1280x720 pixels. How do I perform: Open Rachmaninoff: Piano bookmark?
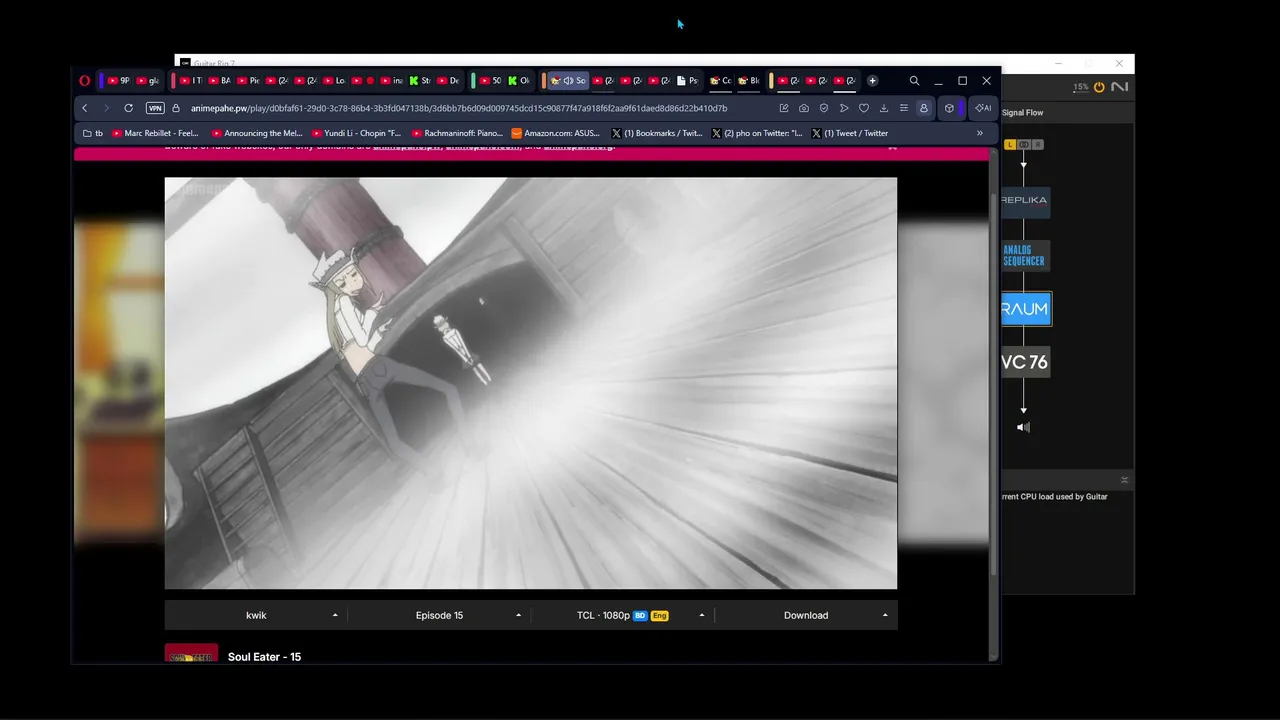(457, 133)
